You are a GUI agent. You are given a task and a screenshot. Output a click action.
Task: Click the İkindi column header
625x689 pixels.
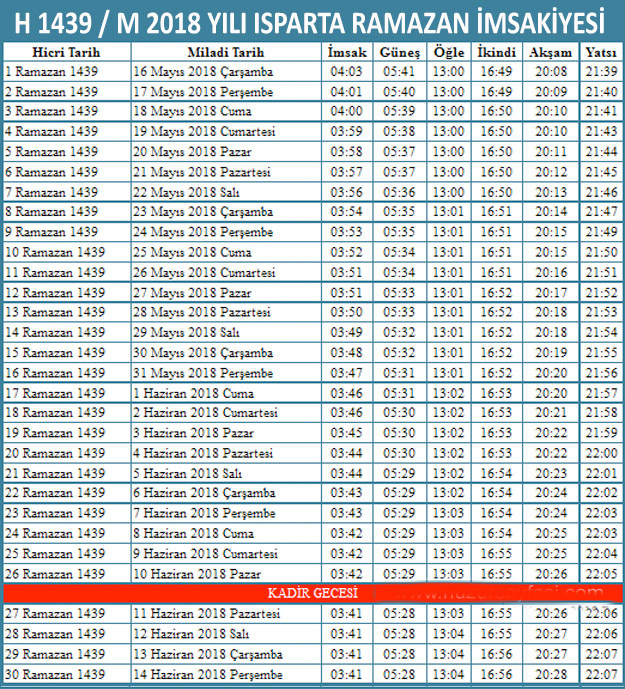(497, 51)
